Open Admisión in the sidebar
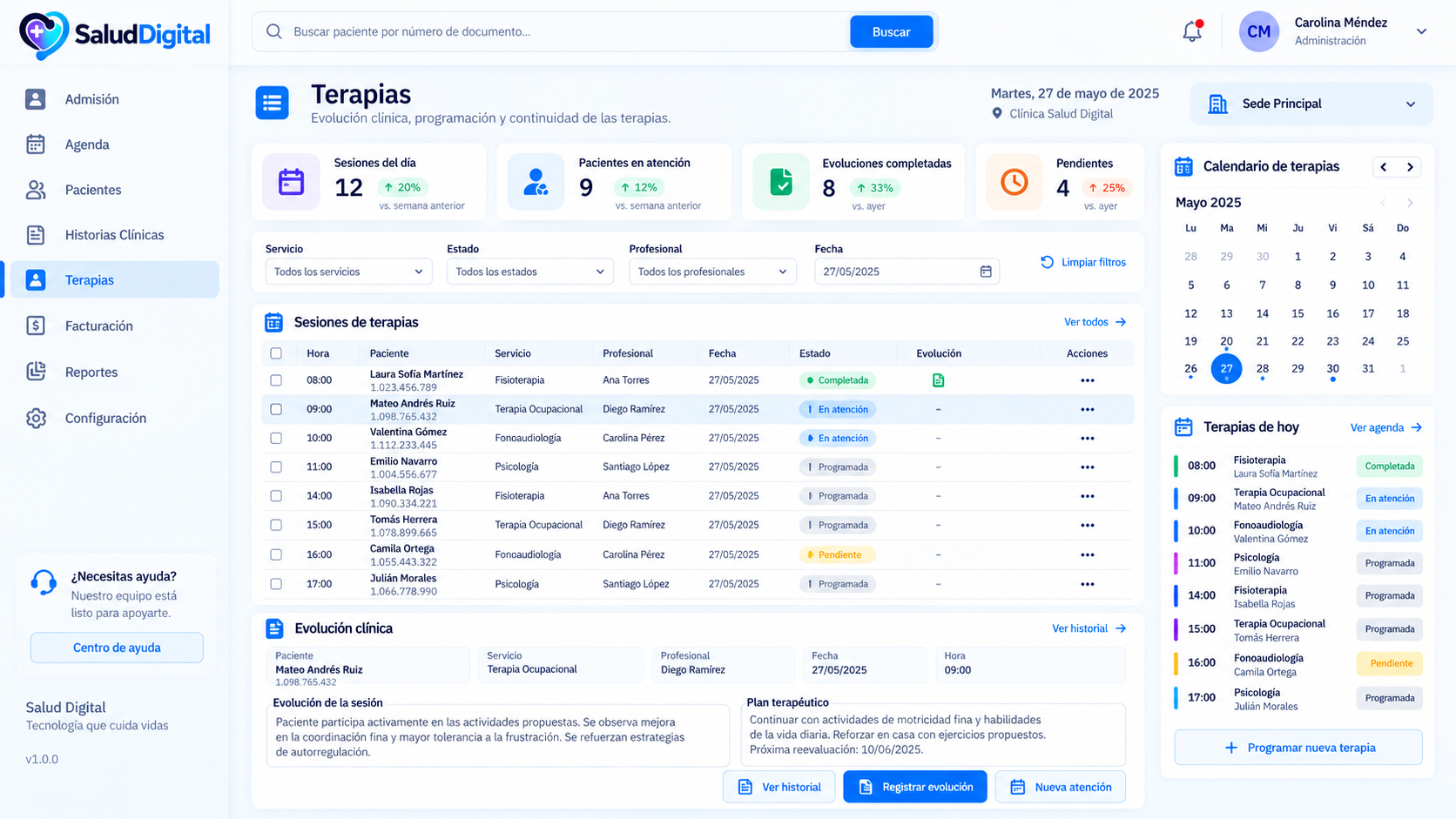 pyautogui.click(x=114, y=99)
